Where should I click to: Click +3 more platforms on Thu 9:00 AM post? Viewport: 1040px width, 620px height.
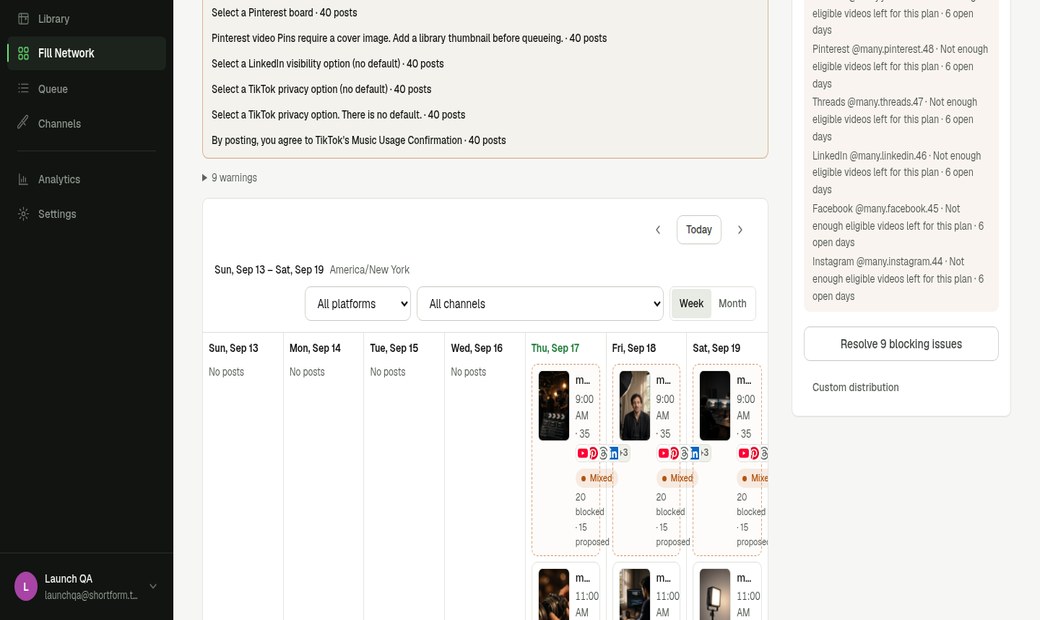pos(623,453)
